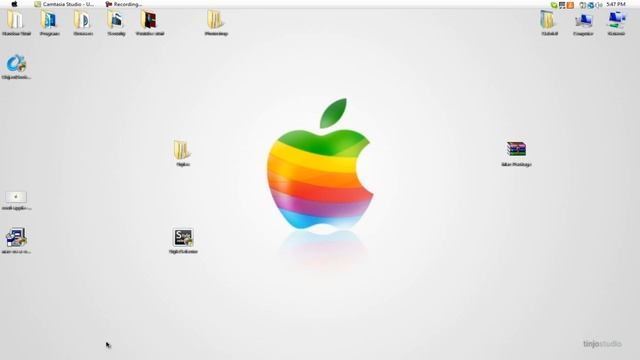Open the volume speaker tray icon
The height and width of the screenshot is (360, 640).
tap(599, 5)
